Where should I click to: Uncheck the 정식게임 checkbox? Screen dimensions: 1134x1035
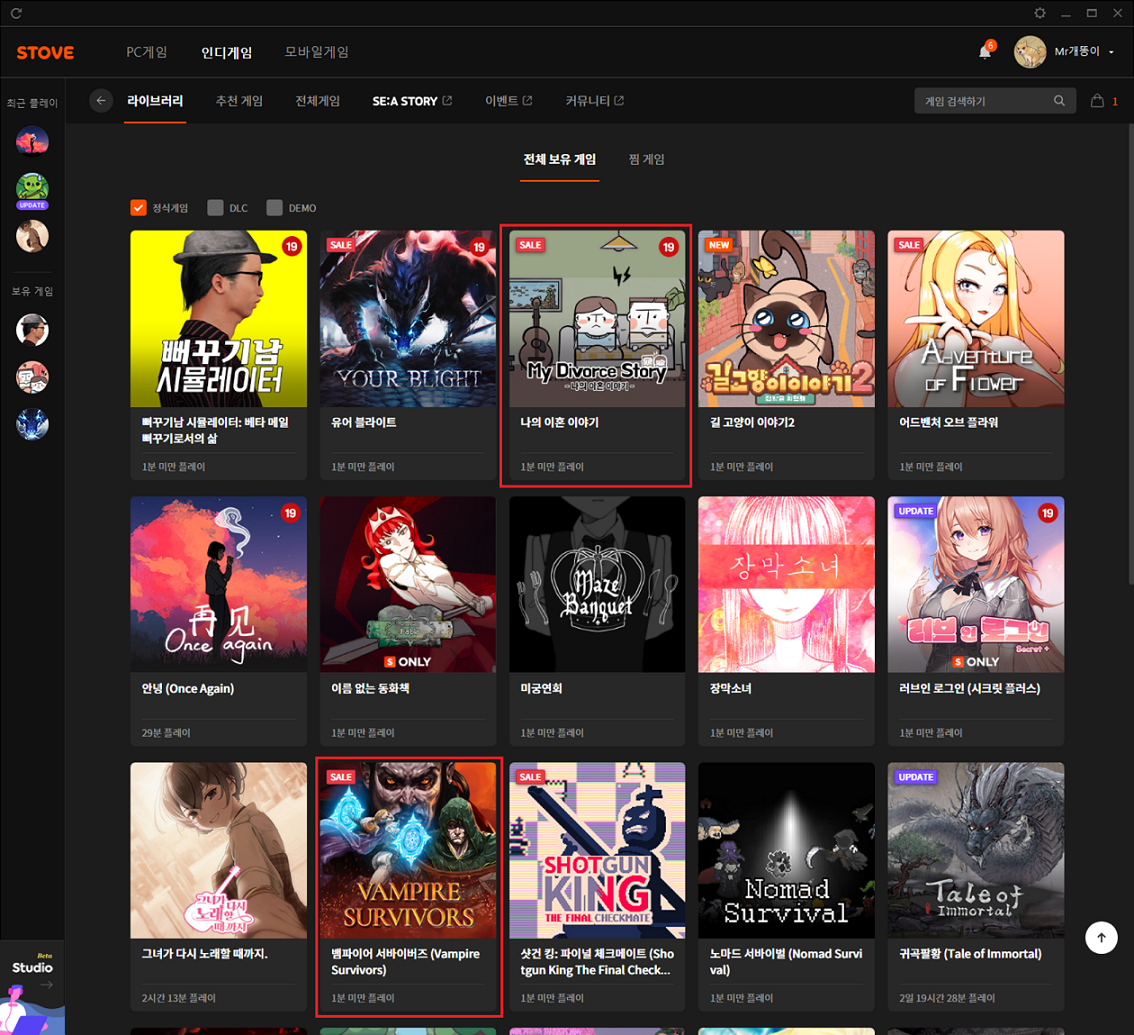pos(139,208)
